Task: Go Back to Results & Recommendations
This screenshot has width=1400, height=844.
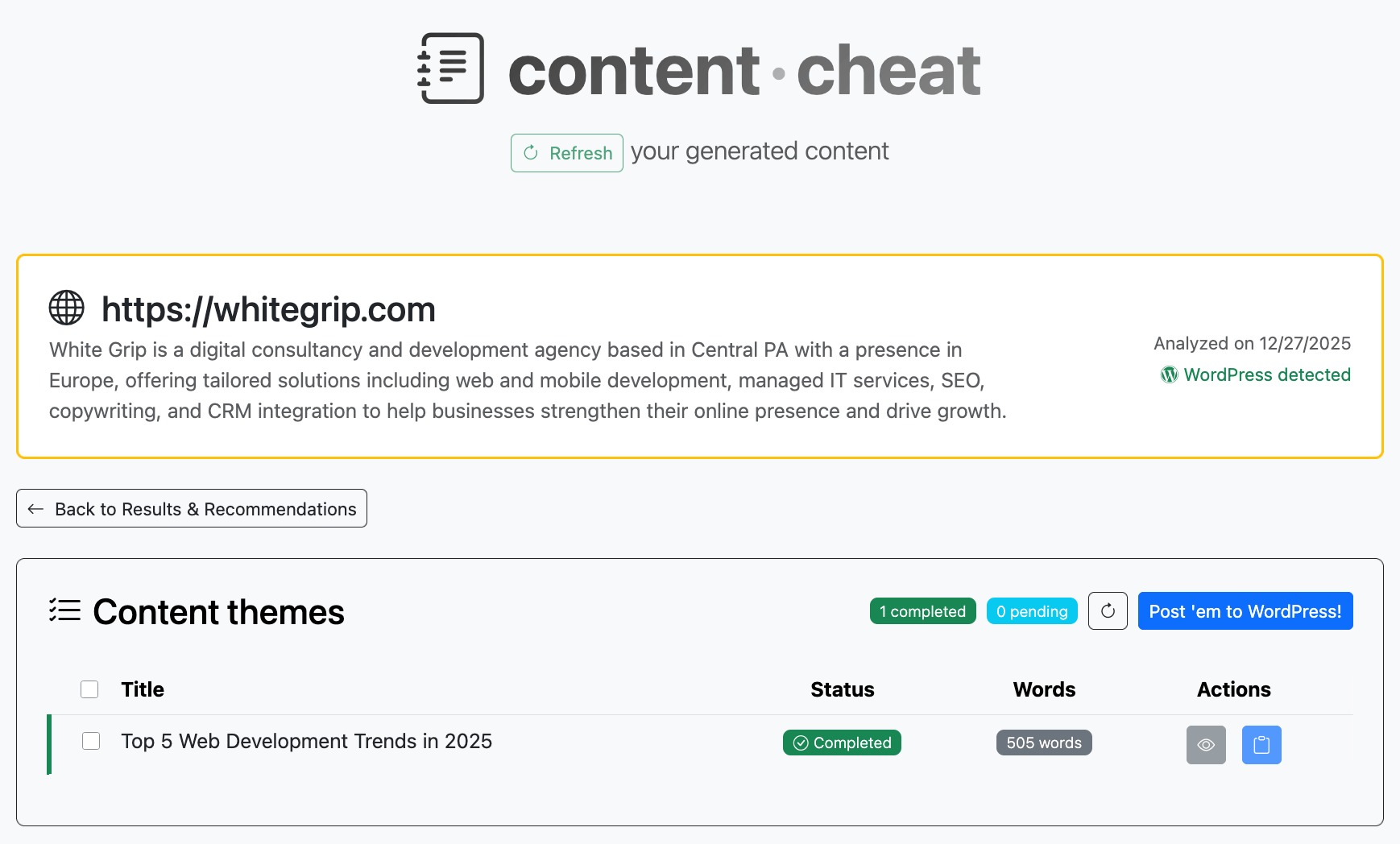Action: [192, 508]
